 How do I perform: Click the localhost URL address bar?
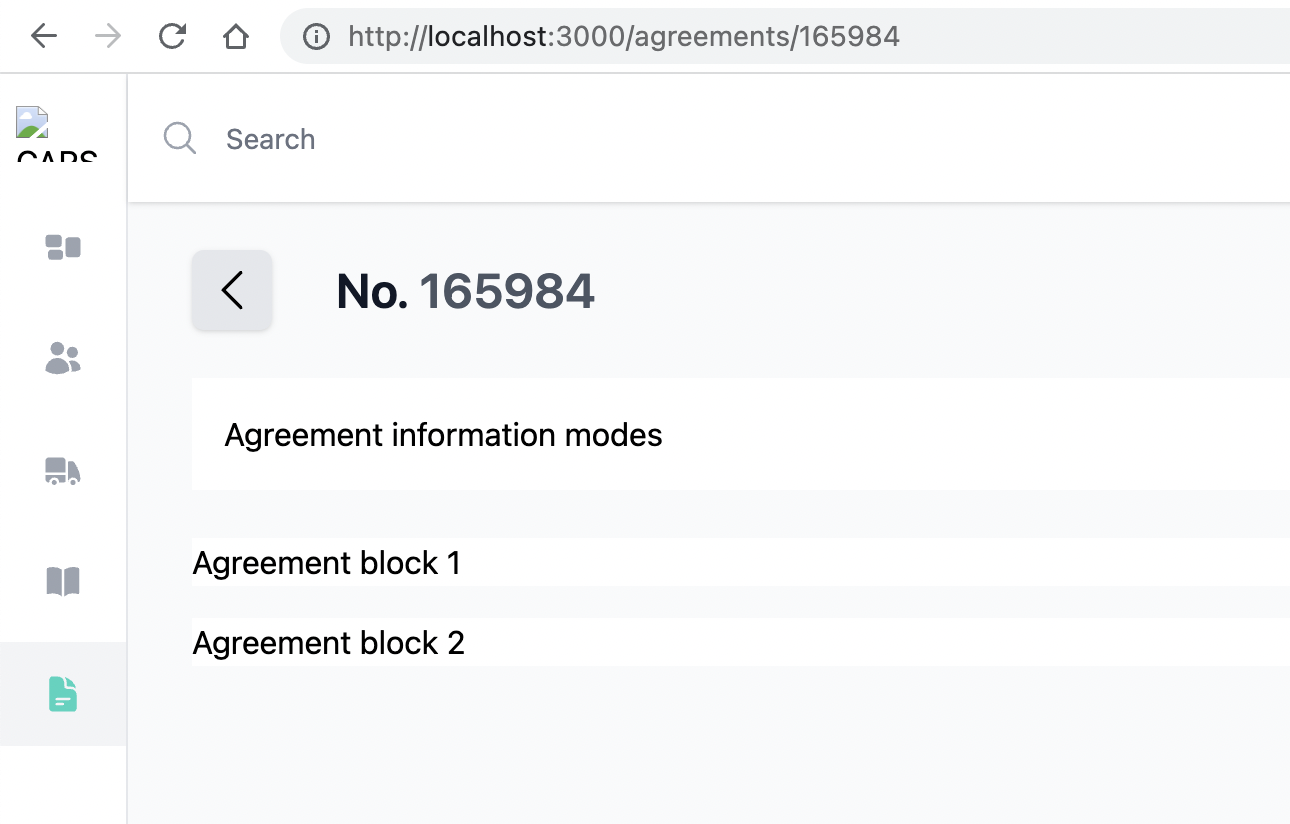[624, 37]
